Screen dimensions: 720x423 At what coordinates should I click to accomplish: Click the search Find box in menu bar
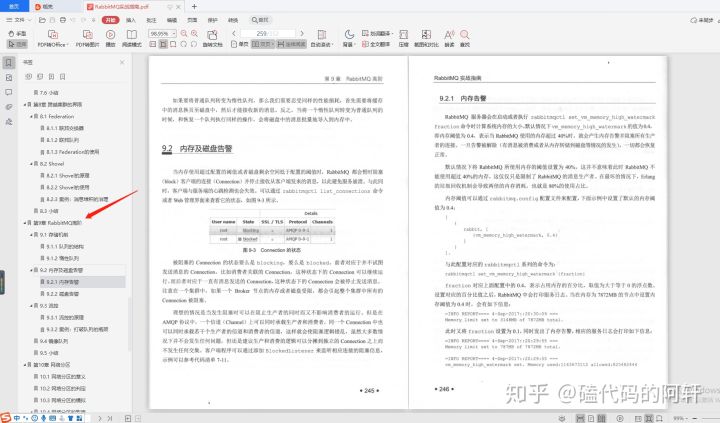tap(260, 20)
